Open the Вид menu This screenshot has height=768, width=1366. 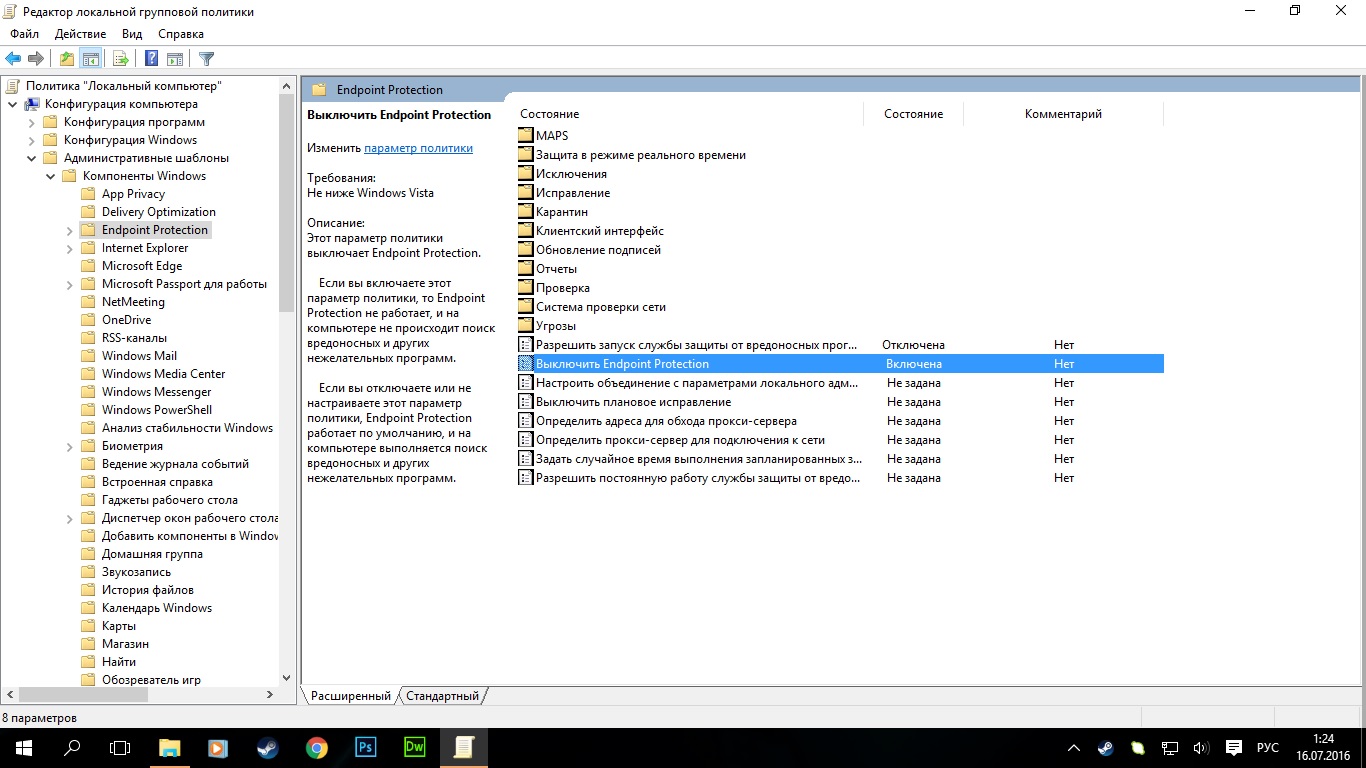pyautogui.click(x=132, y=34)
